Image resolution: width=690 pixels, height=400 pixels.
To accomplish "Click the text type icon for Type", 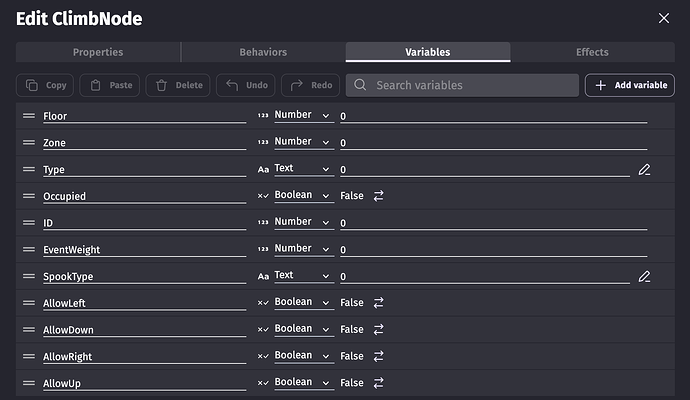I will click(263, 169).
